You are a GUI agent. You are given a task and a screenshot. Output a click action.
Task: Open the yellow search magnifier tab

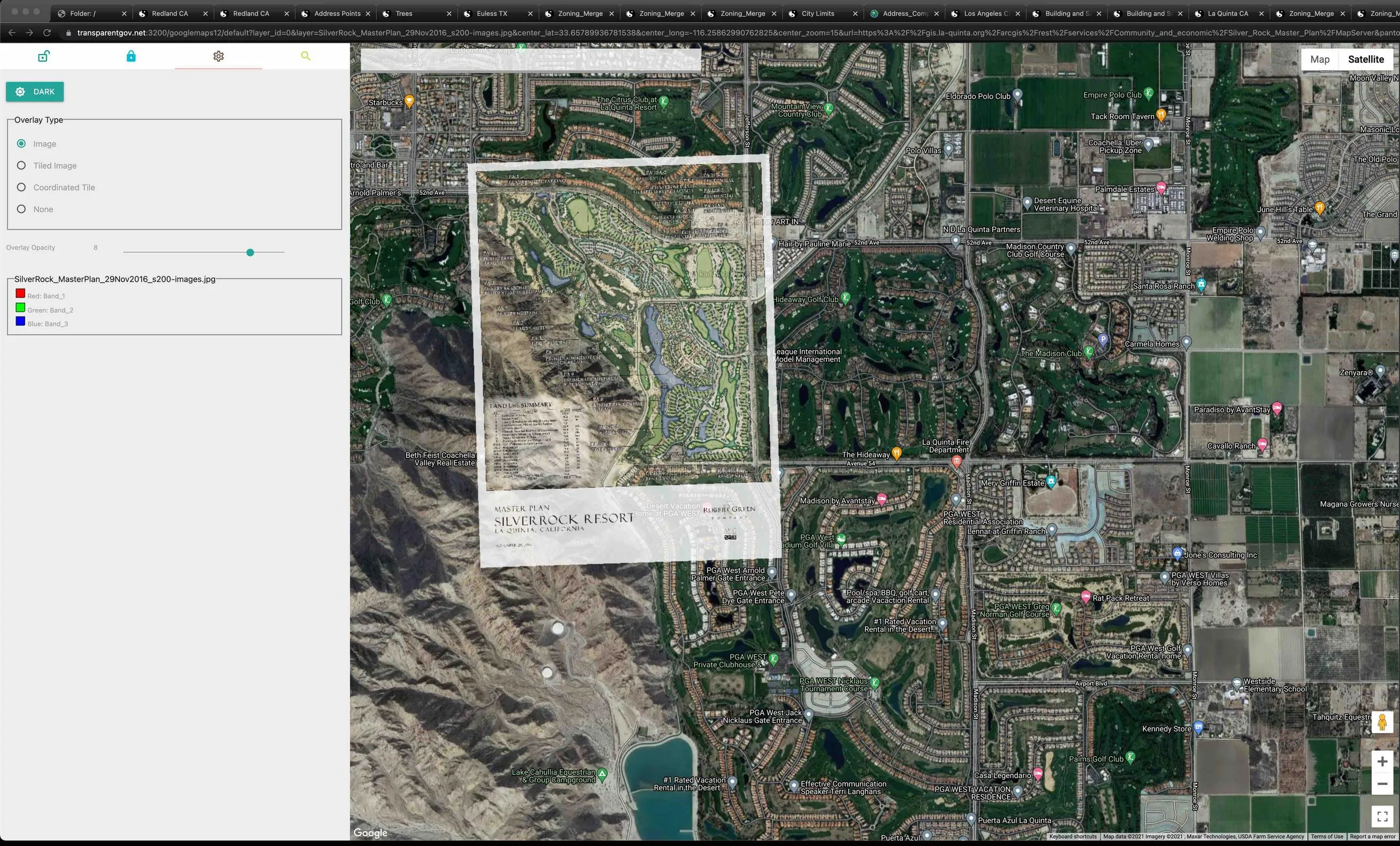point(306,56)
